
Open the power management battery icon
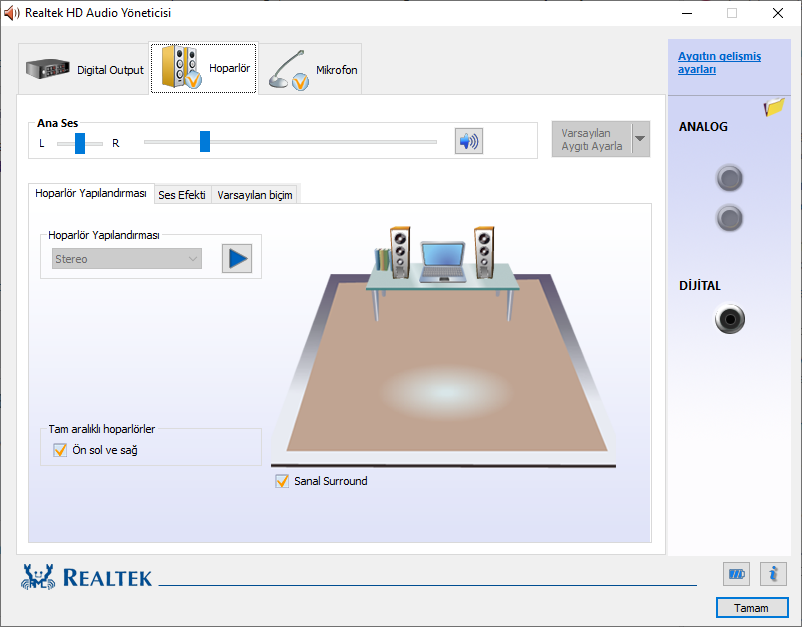pos(736,574)
